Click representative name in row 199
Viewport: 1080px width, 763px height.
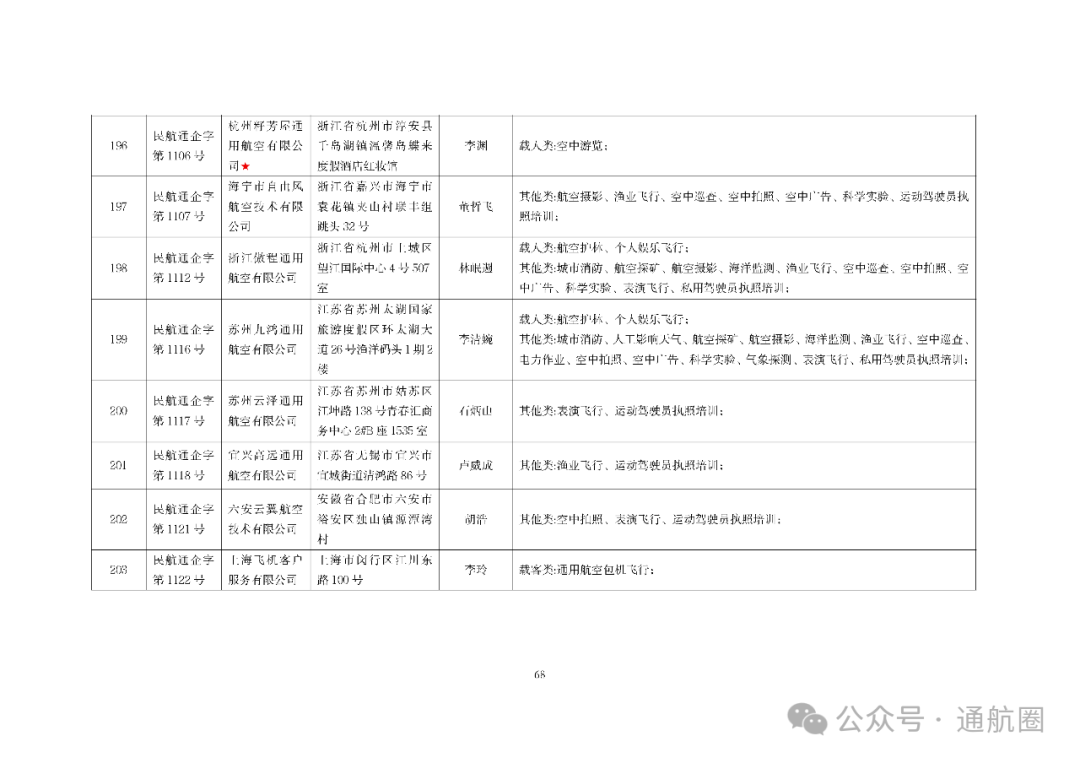(476, 339)
